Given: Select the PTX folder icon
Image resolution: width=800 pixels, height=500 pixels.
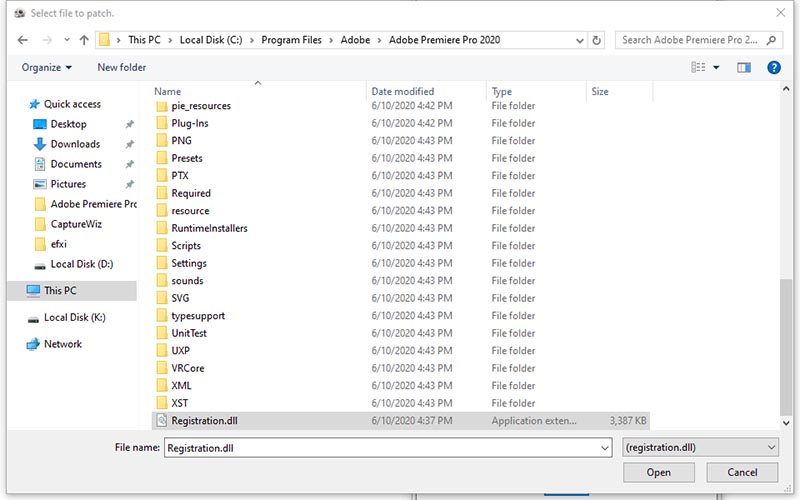Looking at the screenshot, I should pos(162,176).
